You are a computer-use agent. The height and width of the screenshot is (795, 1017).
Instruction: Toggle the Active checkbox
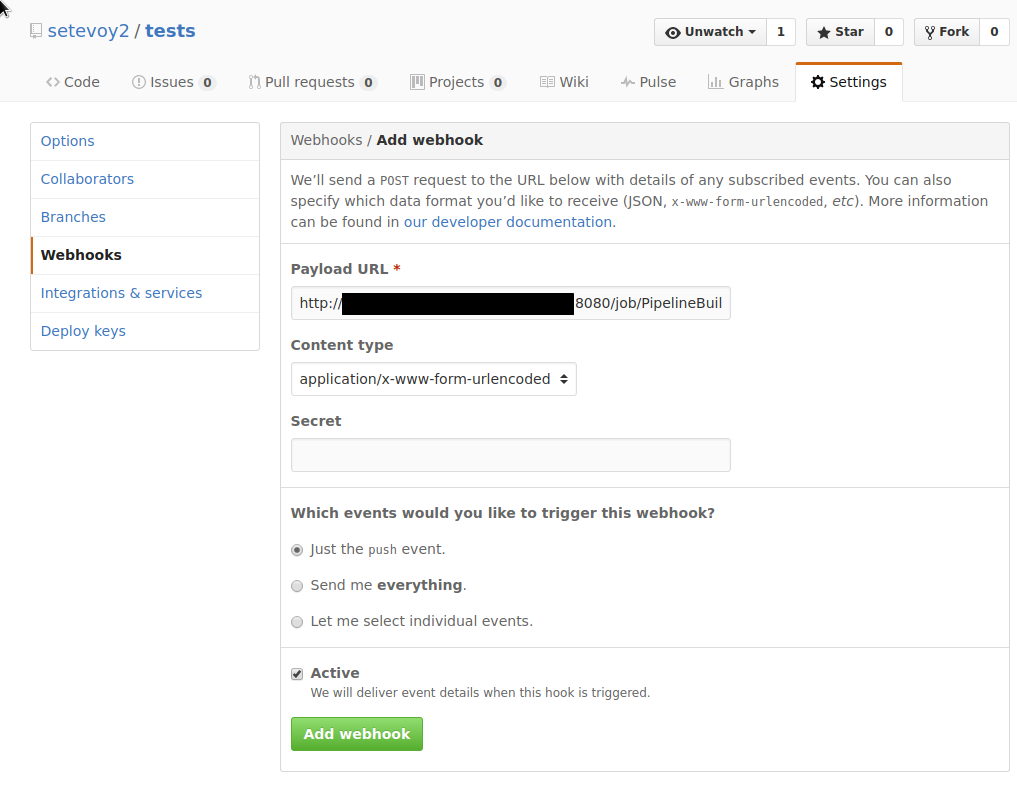tap(297, 674)
